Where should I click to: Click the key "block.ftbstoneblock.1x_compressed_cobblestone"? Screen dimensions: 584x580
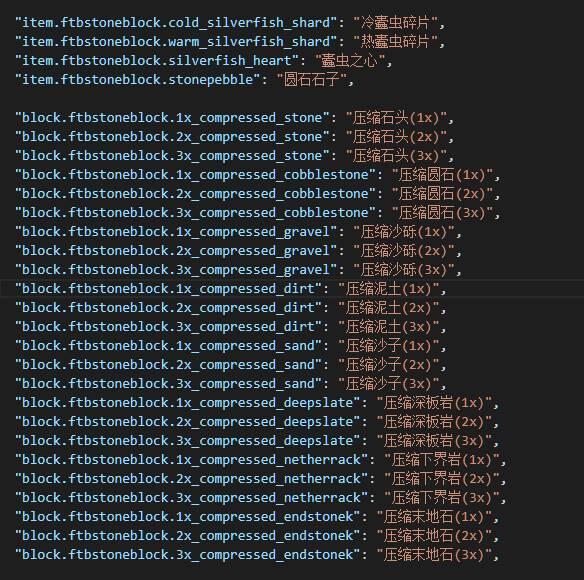(196, 175)
